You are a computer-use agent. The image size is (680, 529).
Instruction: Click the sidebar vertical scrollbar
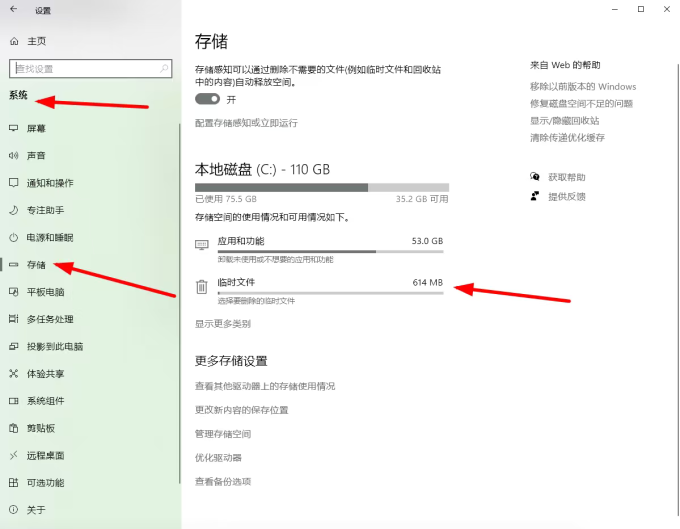179,304
